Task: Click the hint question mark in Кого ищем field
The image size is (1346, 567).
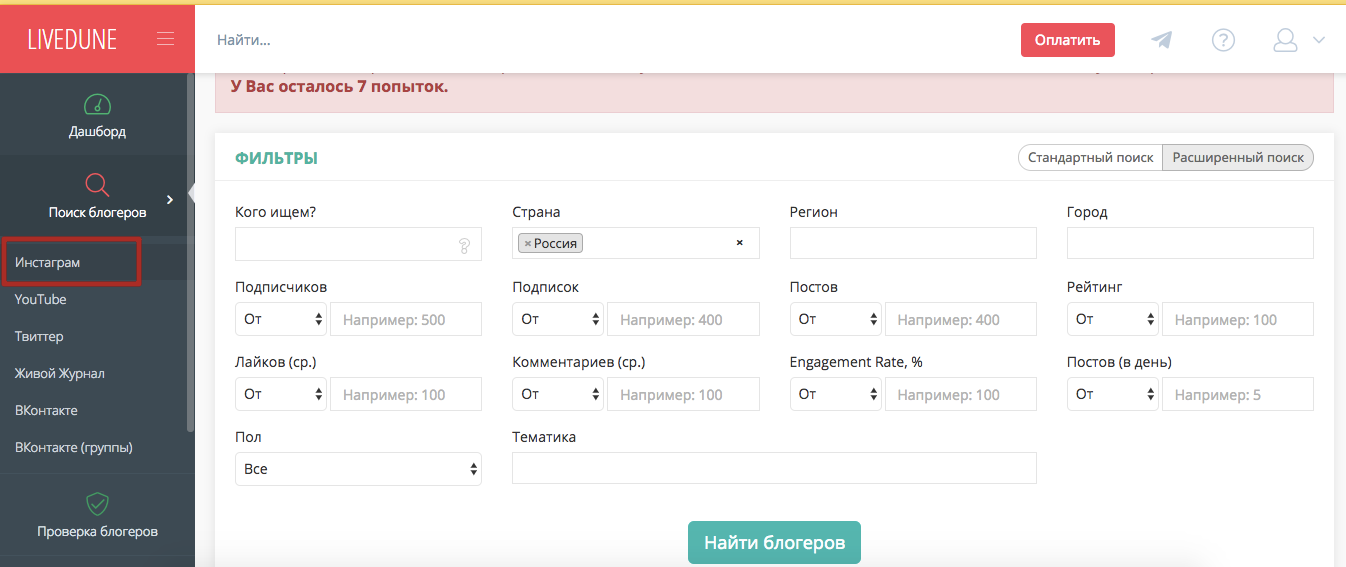Action: click(464, 245)
